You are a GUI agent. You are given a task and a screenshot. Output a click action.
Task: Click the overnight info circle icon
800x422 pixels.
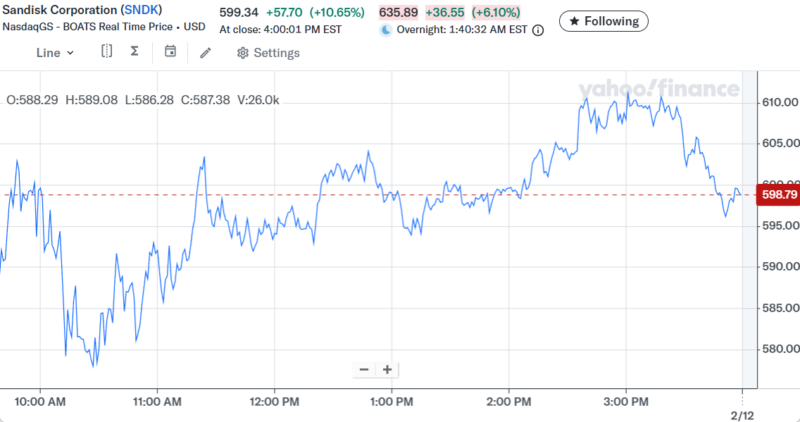point(538,30)
